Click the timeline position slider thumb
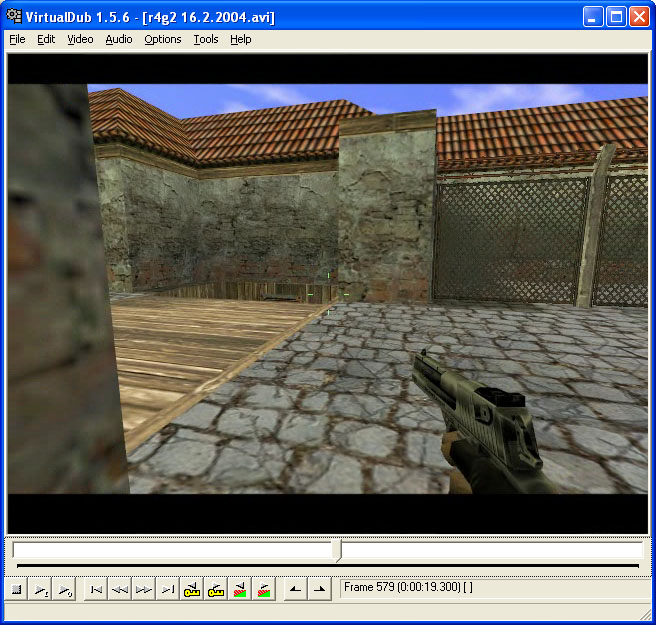This screenshot has height=625, width=656. click(x=337, y=551)
